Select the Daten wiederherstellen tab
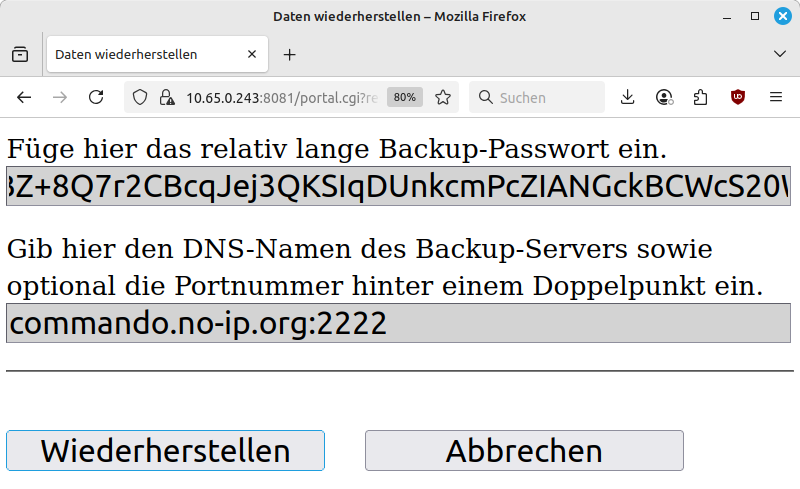Viewport: 800px width, 489px height. coord(140,55)
